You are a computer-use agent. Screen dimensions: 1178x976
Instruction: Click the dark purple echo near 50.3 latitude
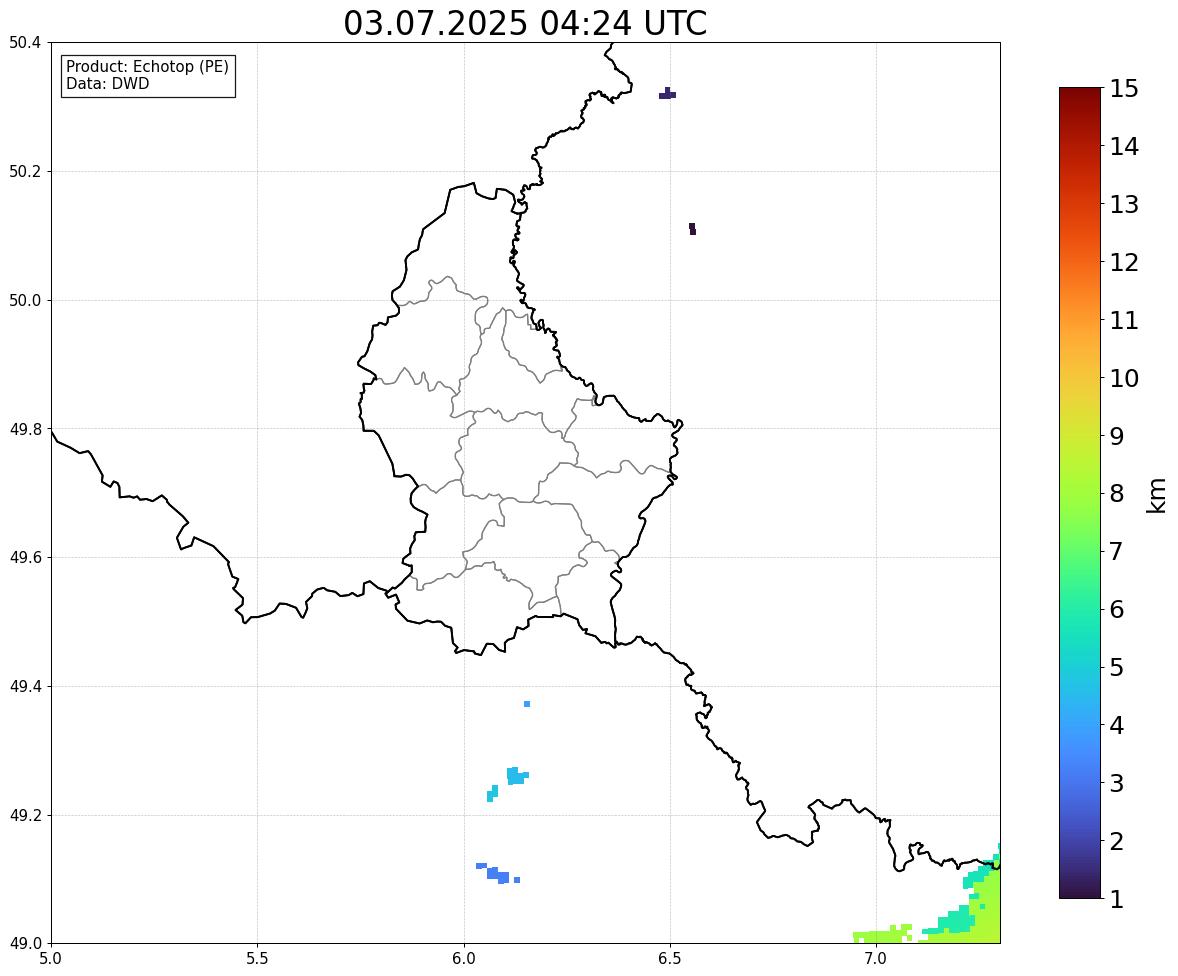(667, 94)
